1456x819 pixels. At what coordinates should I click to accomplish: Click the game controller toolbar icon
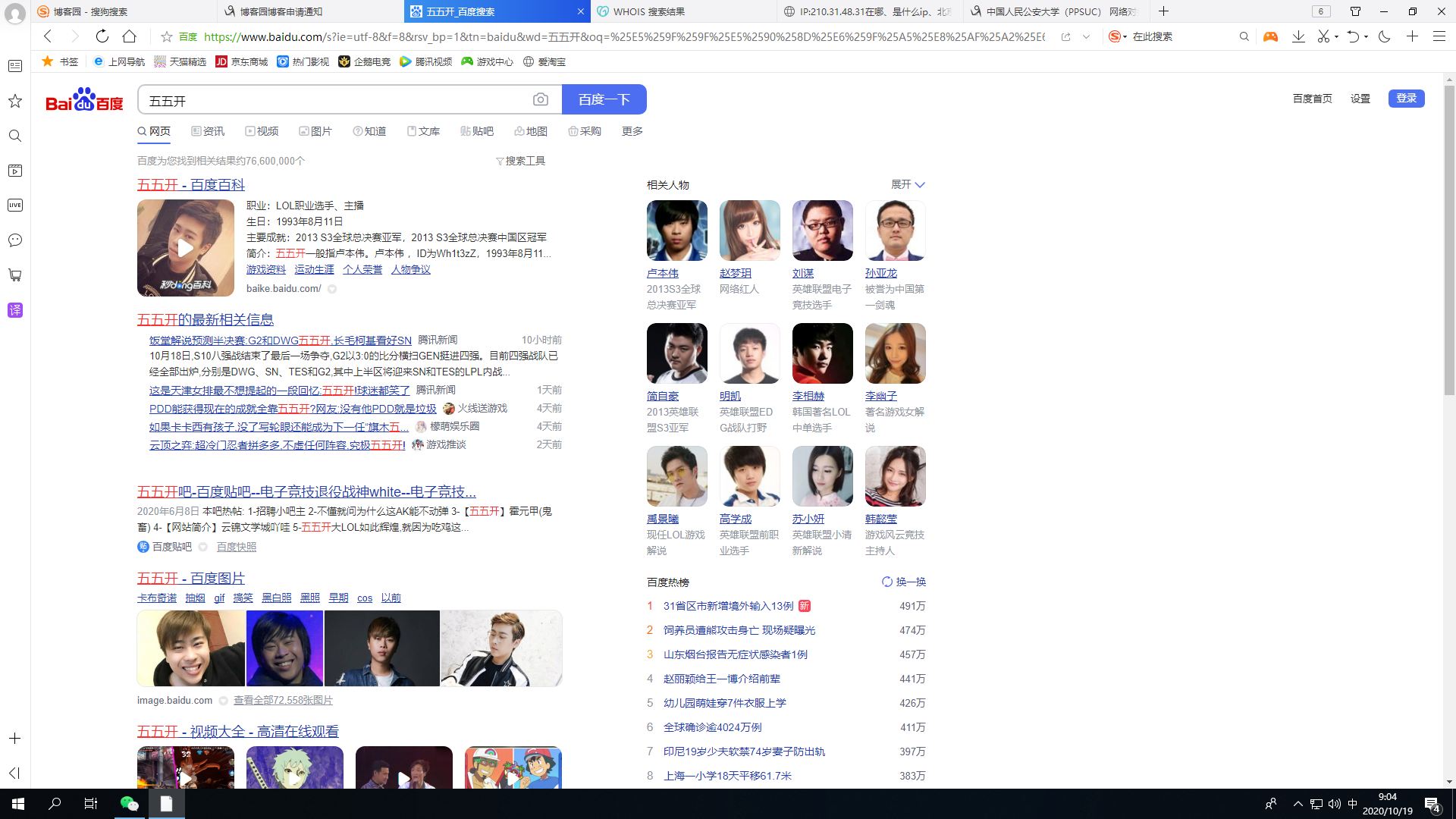pos(1270,36)
